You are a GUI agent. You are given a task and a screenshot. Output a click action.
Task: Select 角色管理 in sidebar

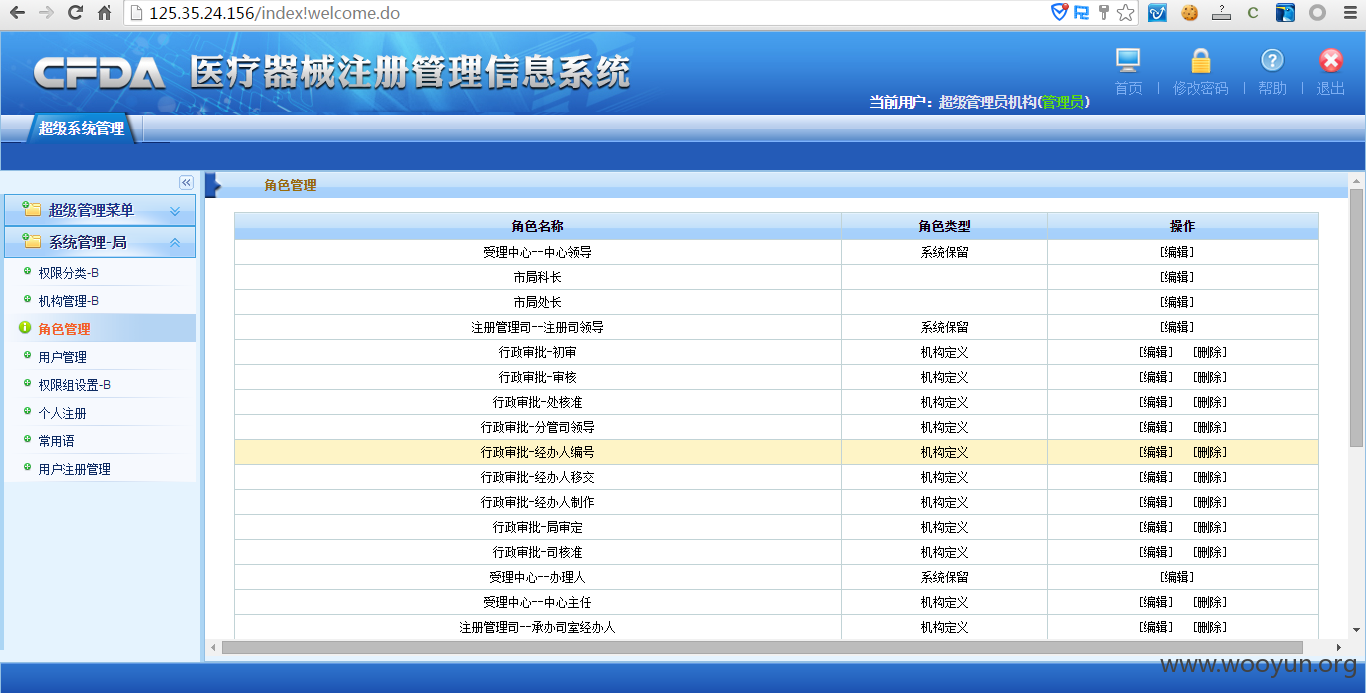coord(64,329)
